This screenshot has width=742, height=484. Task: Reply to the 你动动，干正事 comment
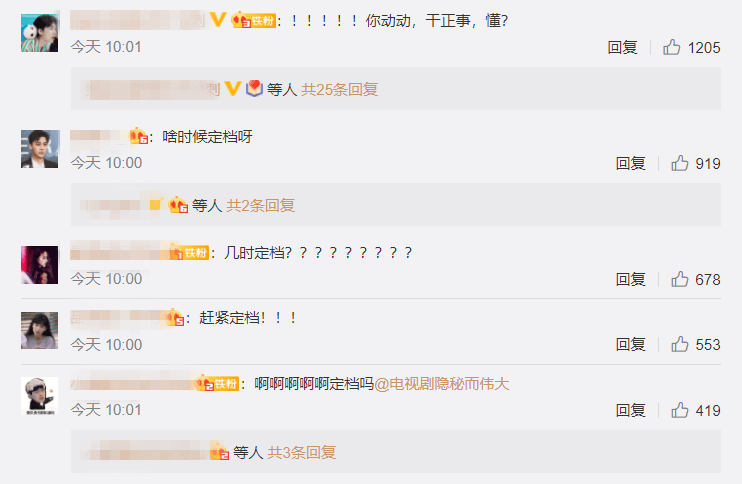(x=622, y=47)
